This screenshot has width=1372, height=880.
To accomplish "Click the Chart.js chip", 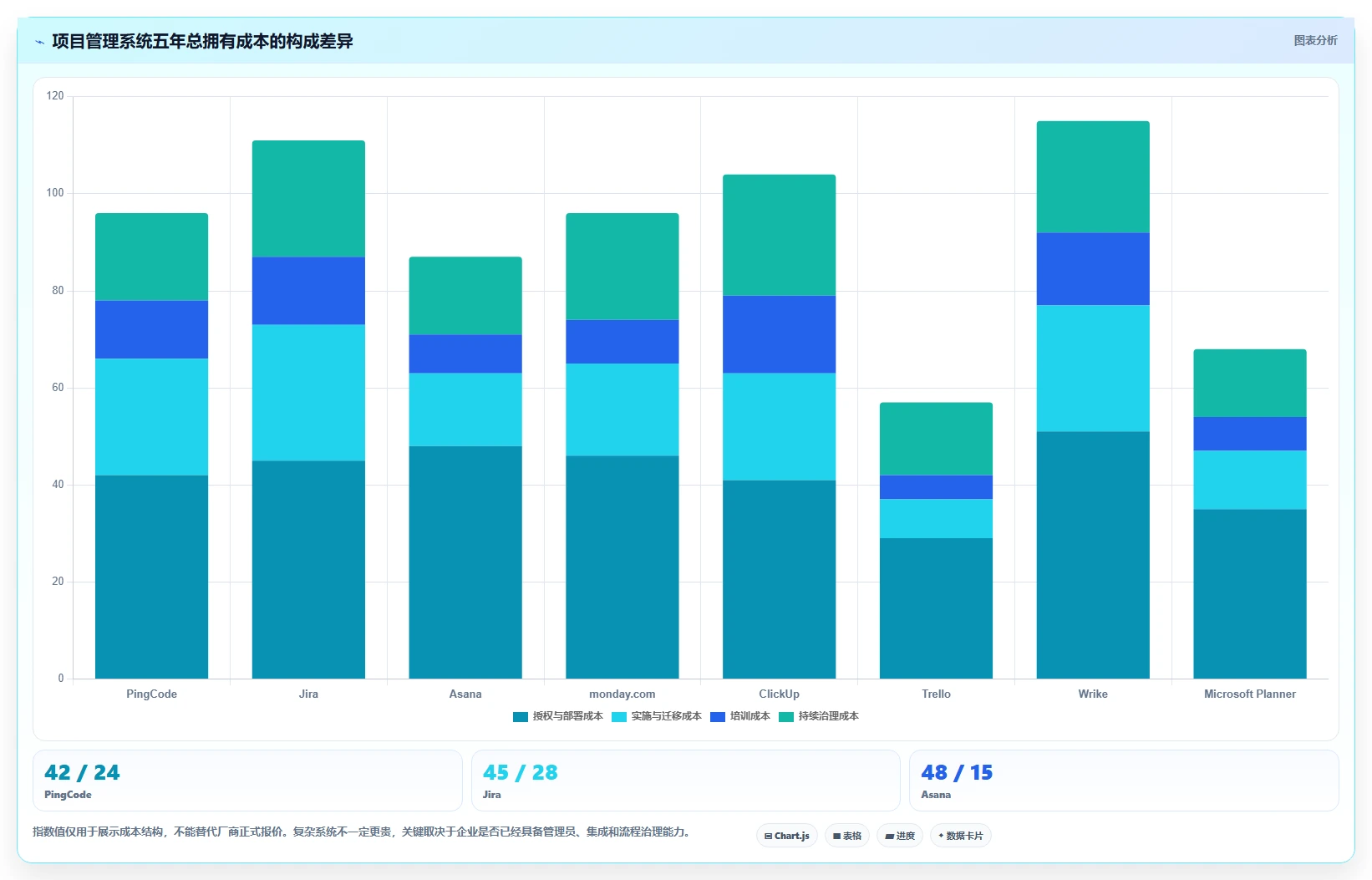I will pos(787,836).
